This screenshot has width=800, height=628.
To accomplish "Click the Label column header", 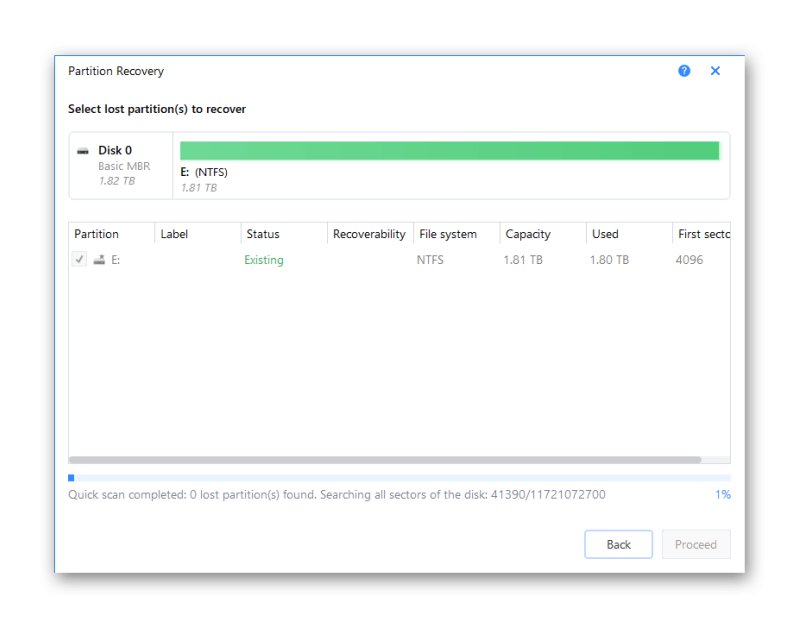I will tap(197, 234).
